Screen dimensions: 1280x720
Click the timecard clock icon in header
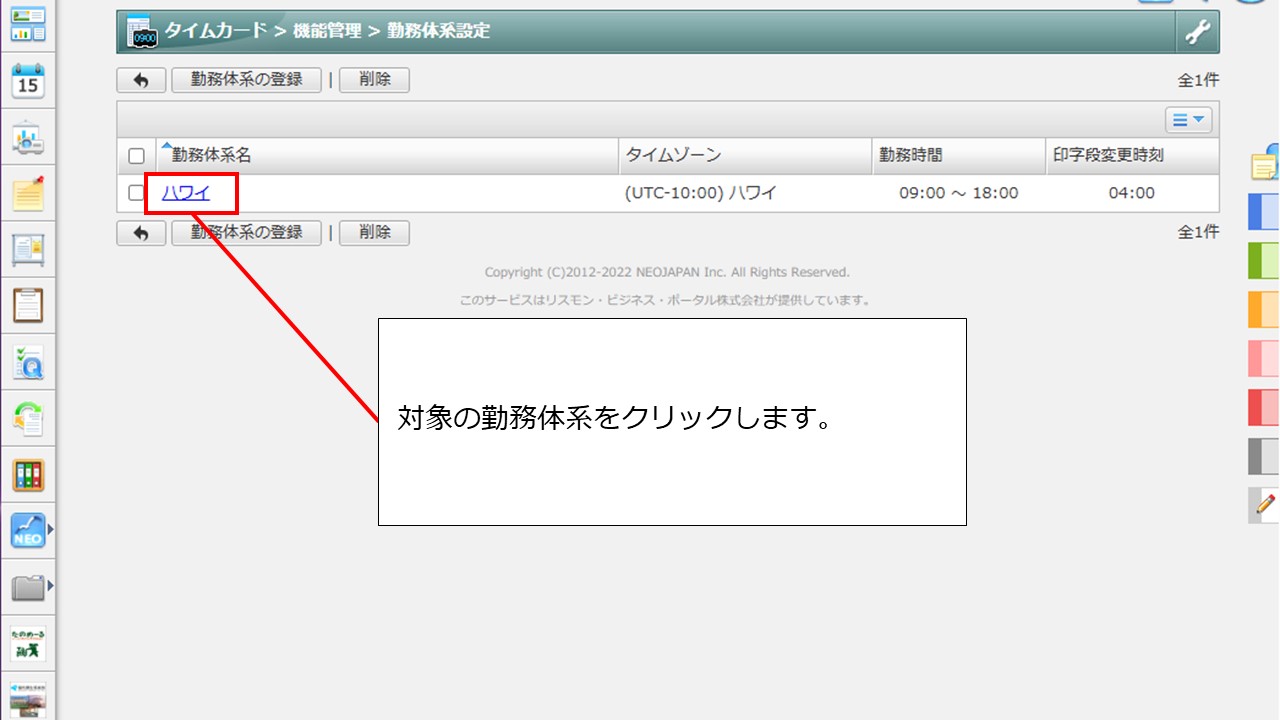[x=141, y=32]
